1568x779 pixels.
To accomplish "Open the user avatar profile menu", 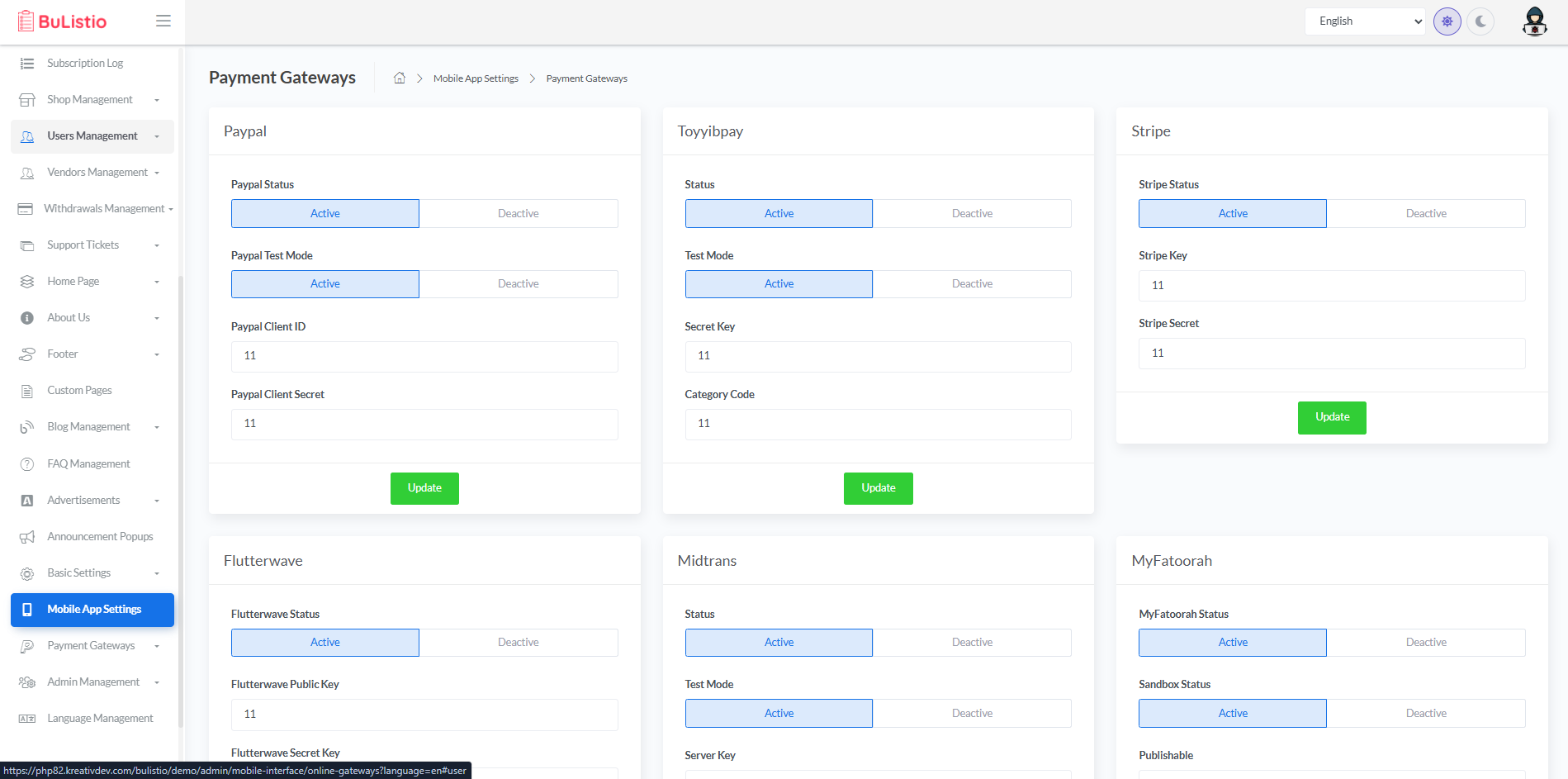I will point(1534,21).
